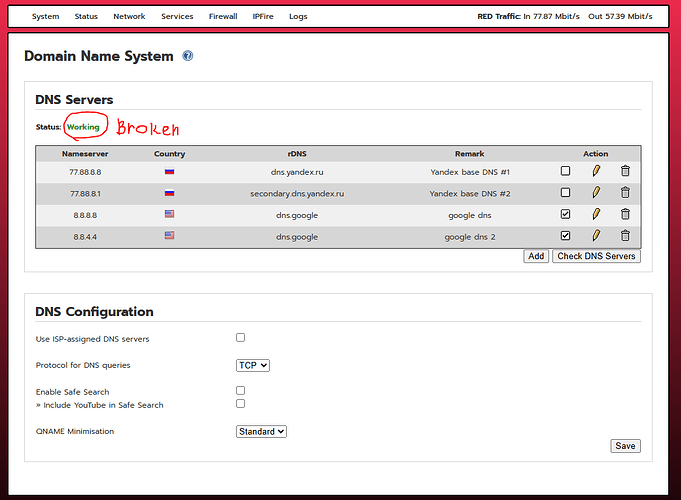The image size is (681, 500).
Task: Edit the 77.88.8.8 nameserver entry
Action: 596,171
